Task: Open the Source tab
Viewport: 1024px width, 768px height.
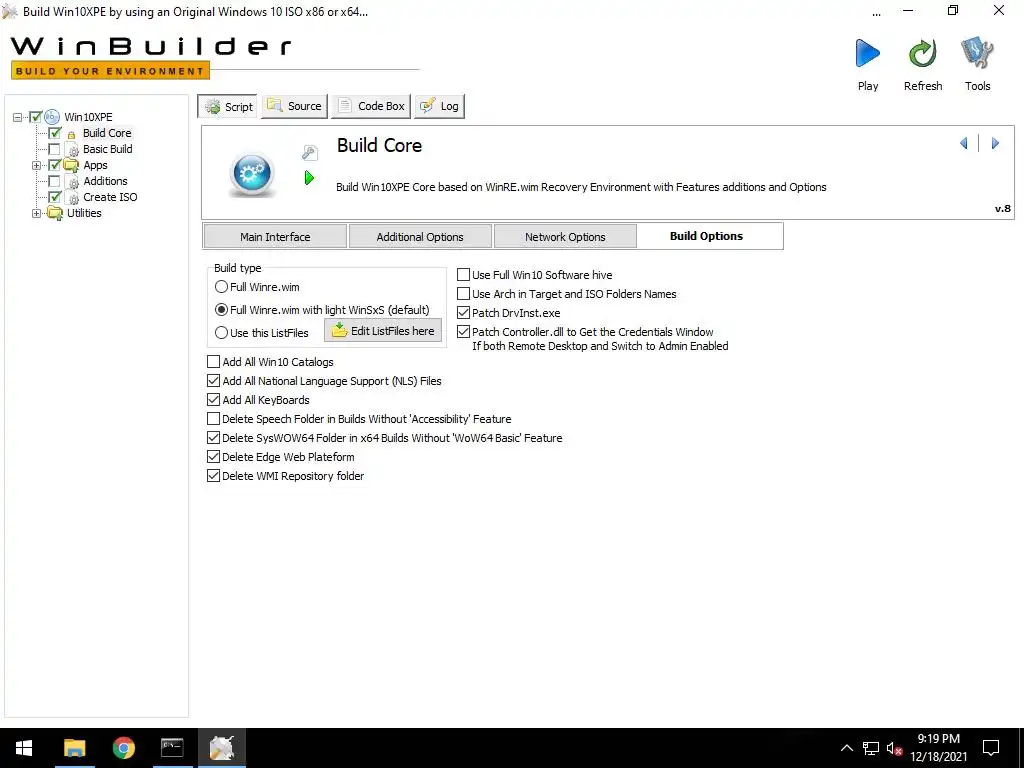Action: coord(295,106)
